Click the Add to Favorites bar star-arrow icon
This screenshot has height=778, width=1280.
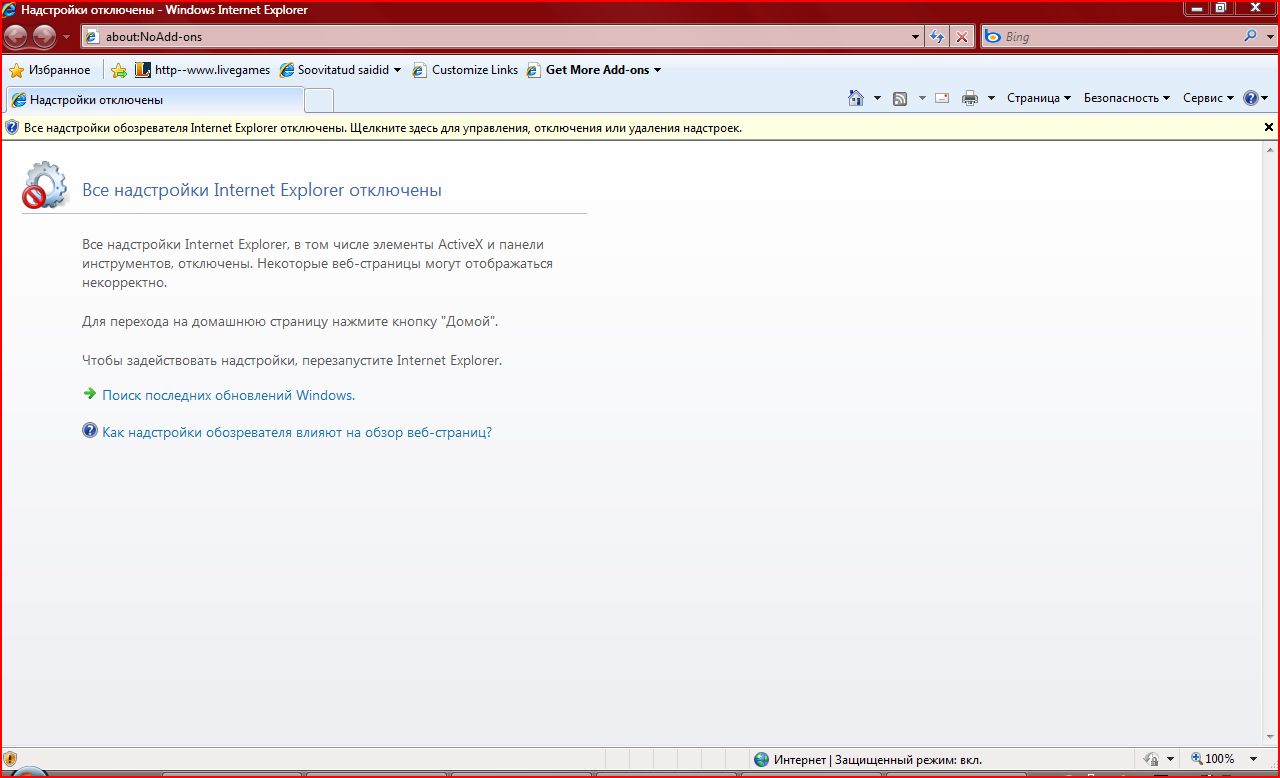pos(119,70)
